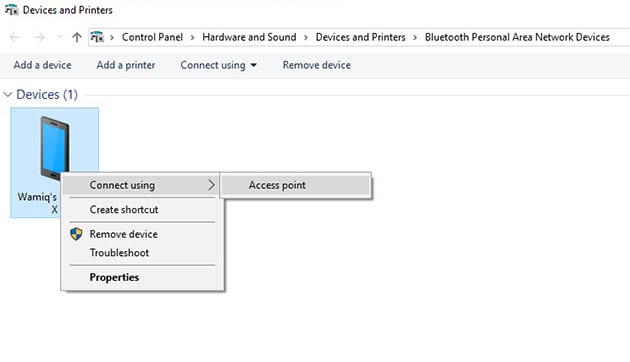Choose Remove device in context menu
630x362 pixels.
pos(142,234)
